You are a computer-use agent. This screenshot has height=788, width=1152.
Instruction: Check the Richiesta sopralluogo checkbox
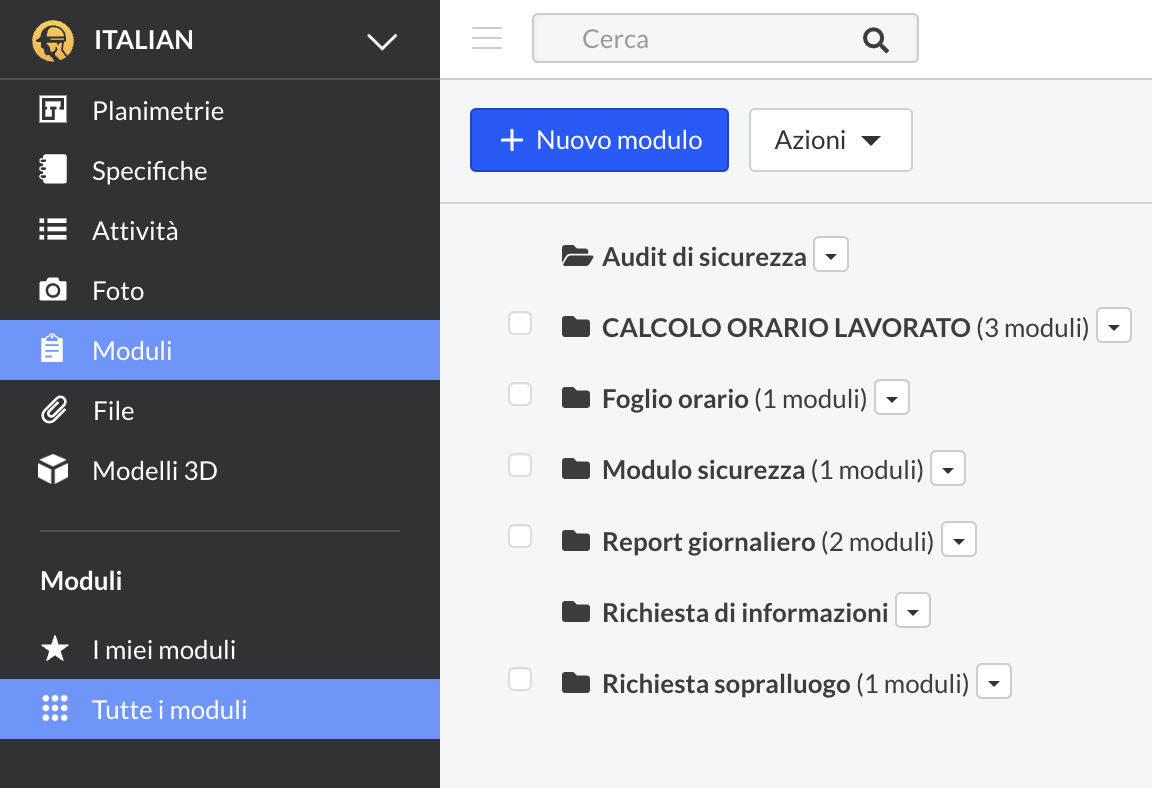click(520, 679)
